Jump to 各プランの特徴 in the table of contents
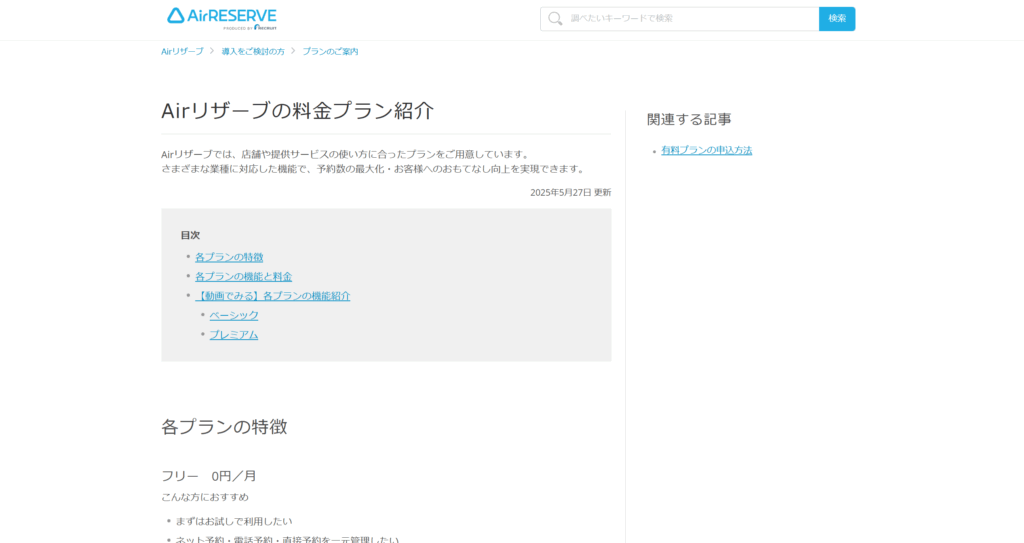This screenshot has width=1024, height=543. tap(229, 257)
